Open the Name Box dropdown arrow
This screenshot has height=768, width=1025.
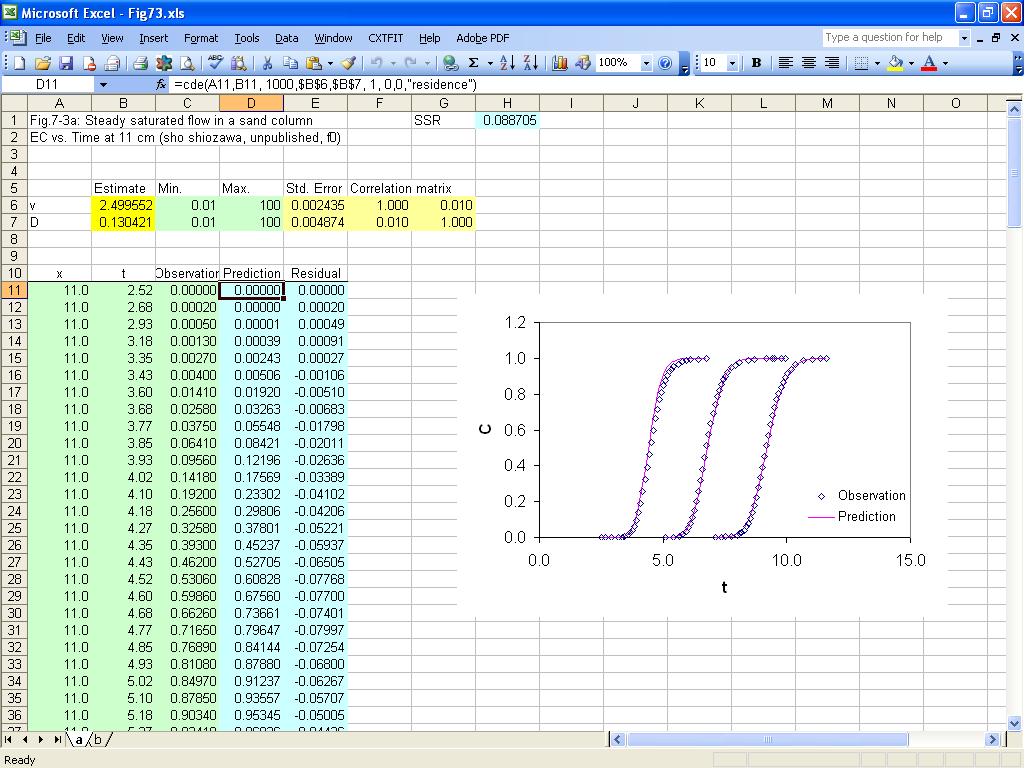pos(102,85)
